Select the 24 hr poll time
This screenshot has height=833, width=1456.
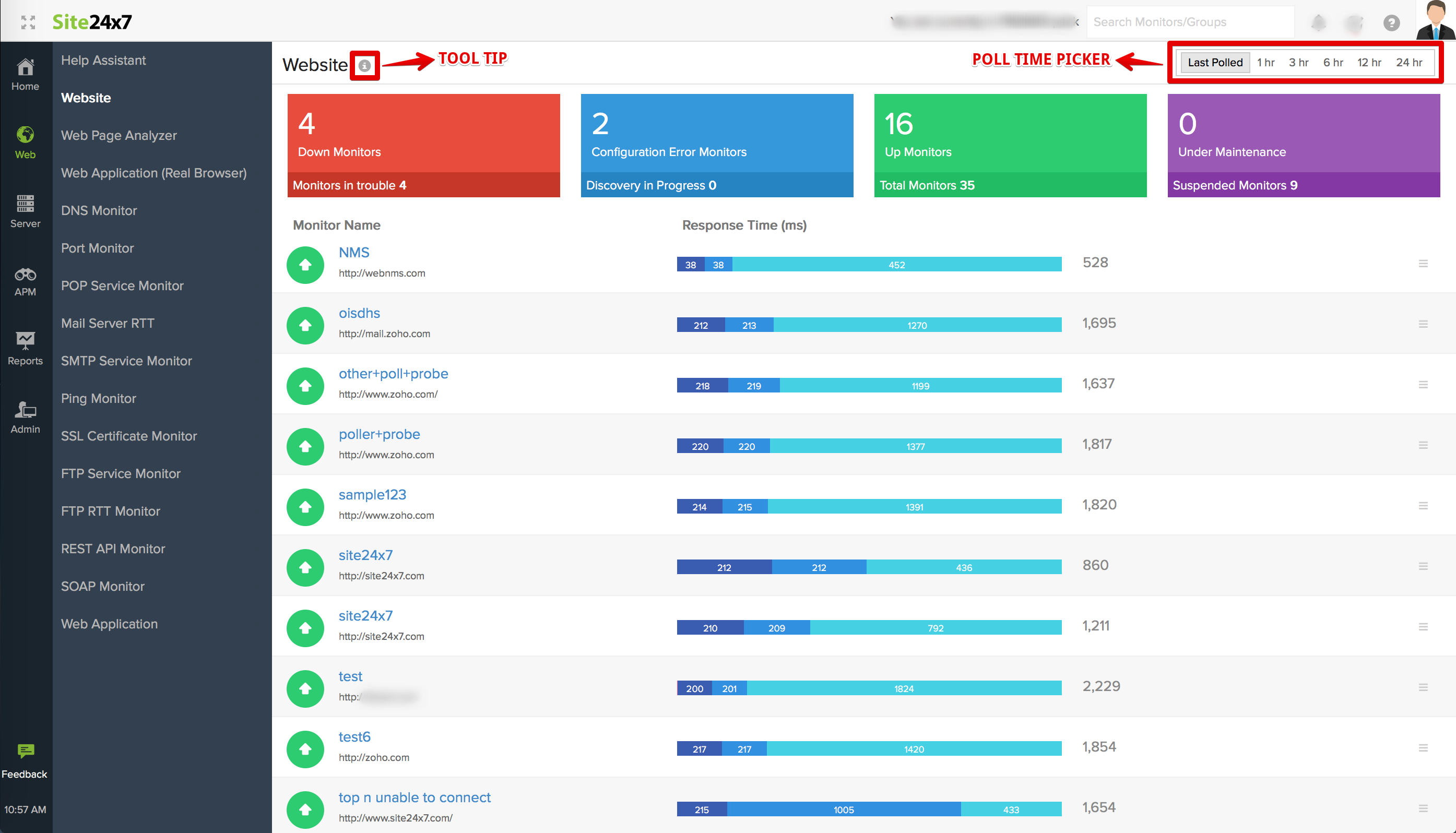tap(1408, 62)
